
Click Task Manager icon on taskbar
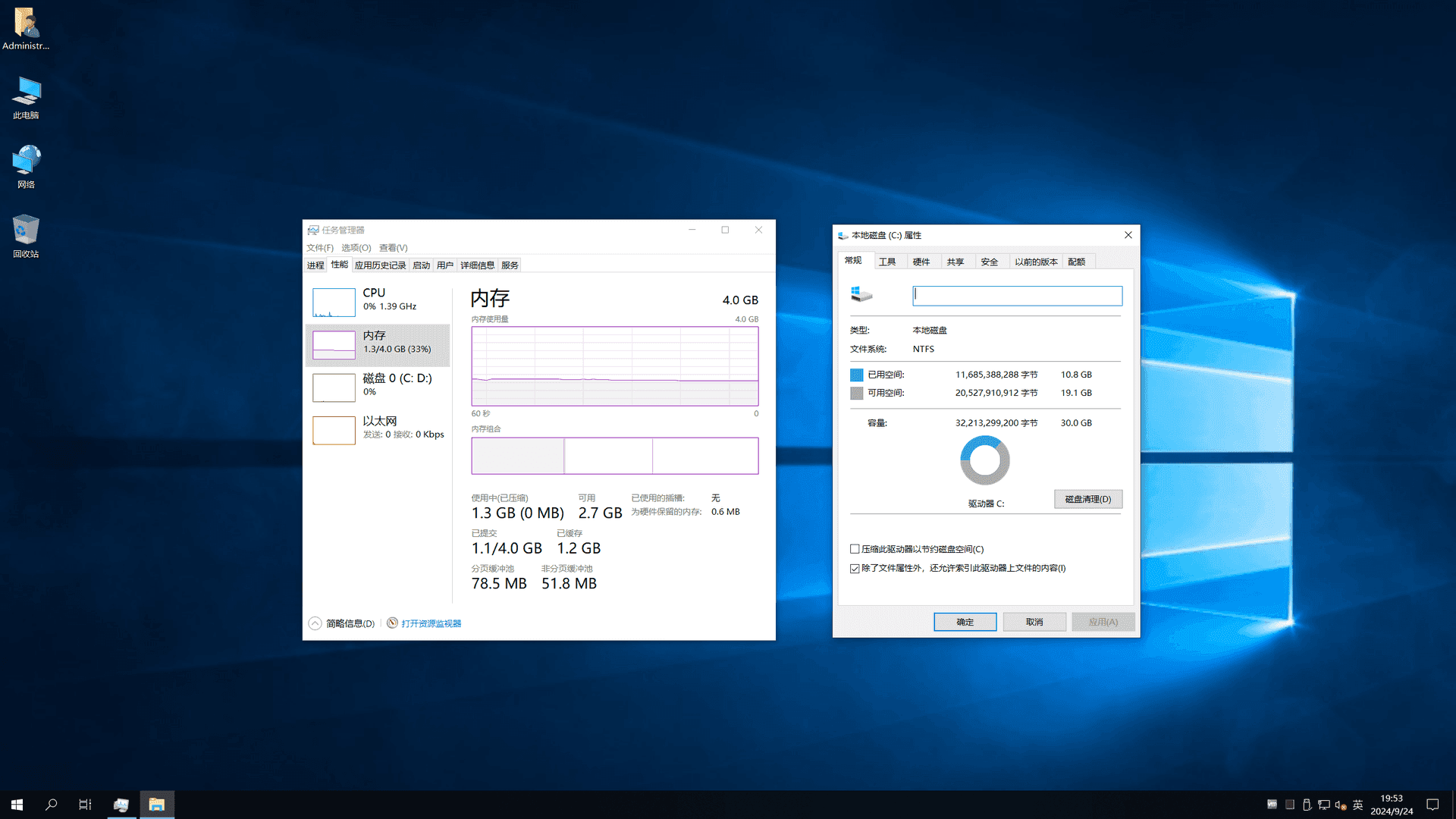(x=121, y=805)
